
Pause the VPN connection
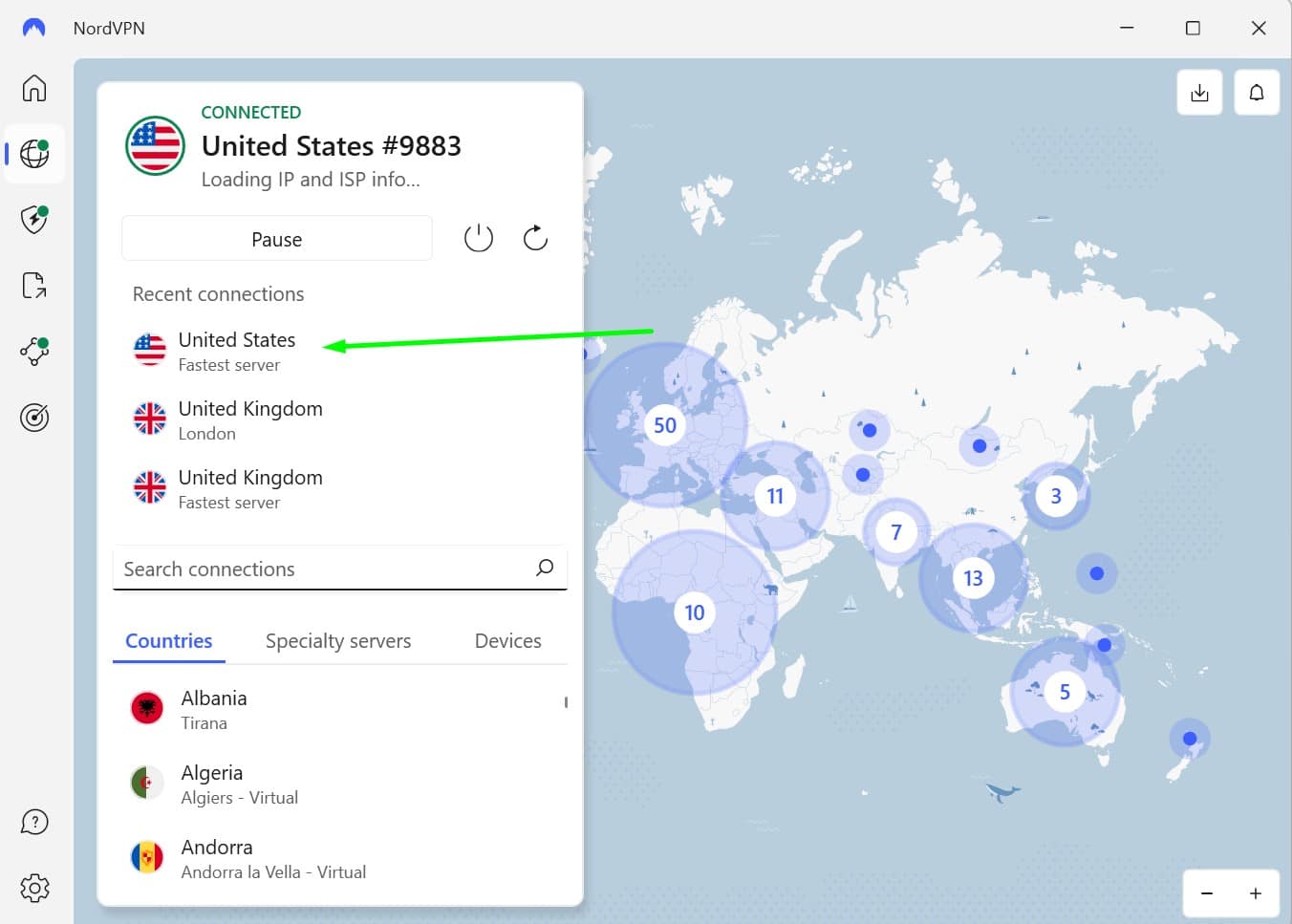(277, 239)
